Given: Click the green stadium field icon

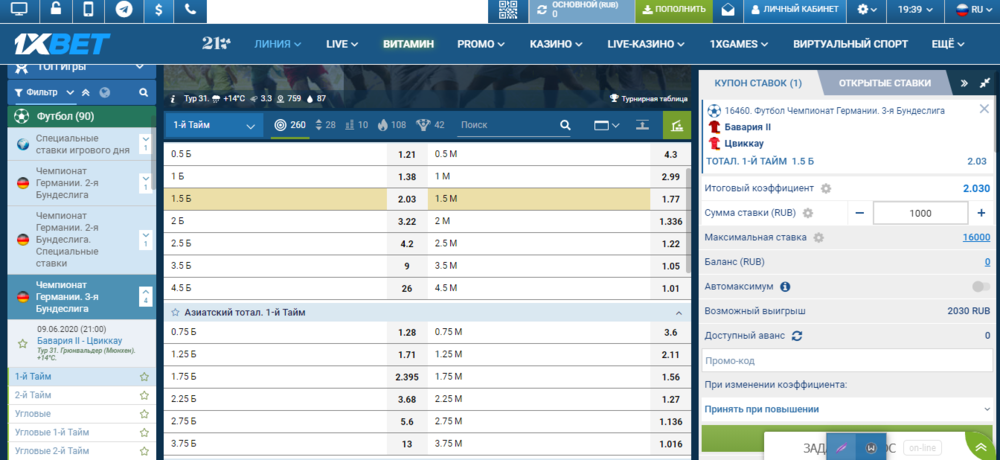Looking at the screenshot, I should point(677,125).
